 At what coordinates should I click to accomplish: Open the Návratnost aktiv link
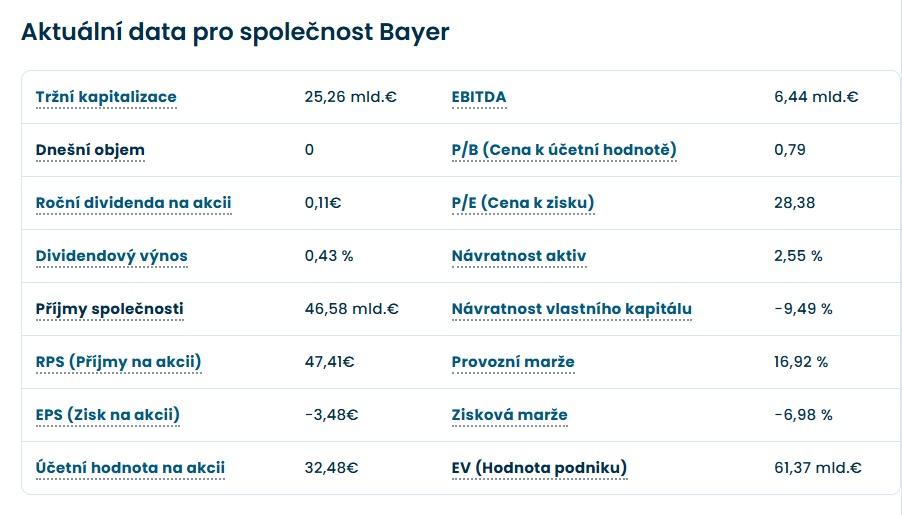pyautogui.click(x=519, y=256)
